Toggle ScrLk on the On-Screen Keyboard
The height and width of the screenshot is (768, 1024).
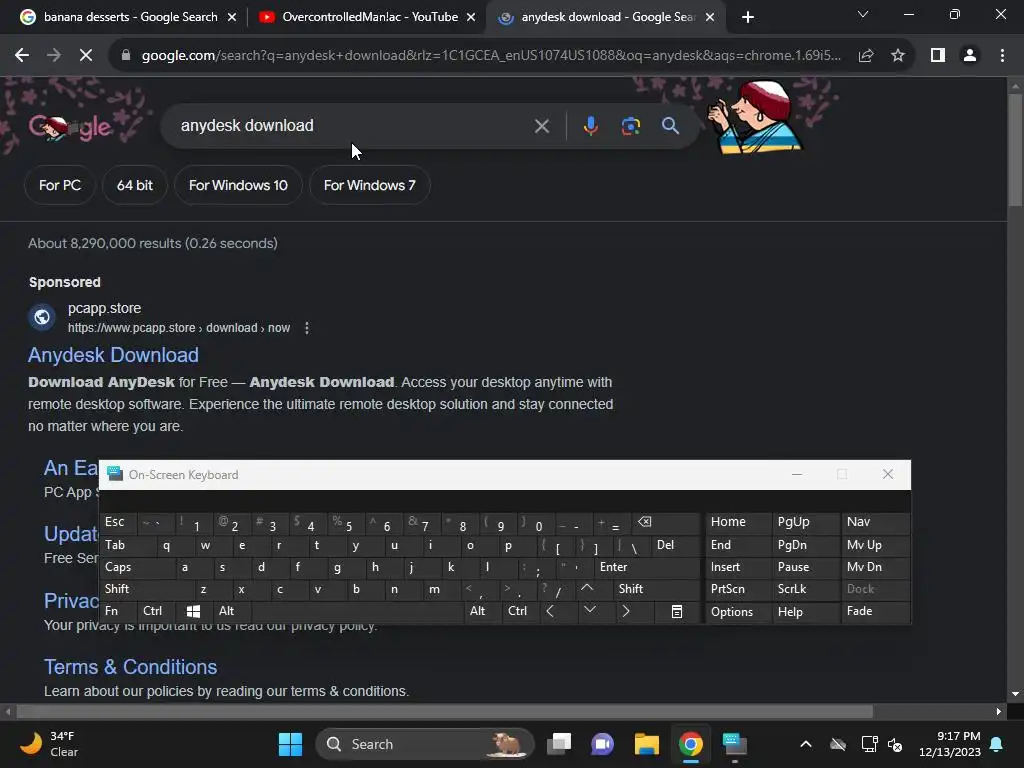805,589
